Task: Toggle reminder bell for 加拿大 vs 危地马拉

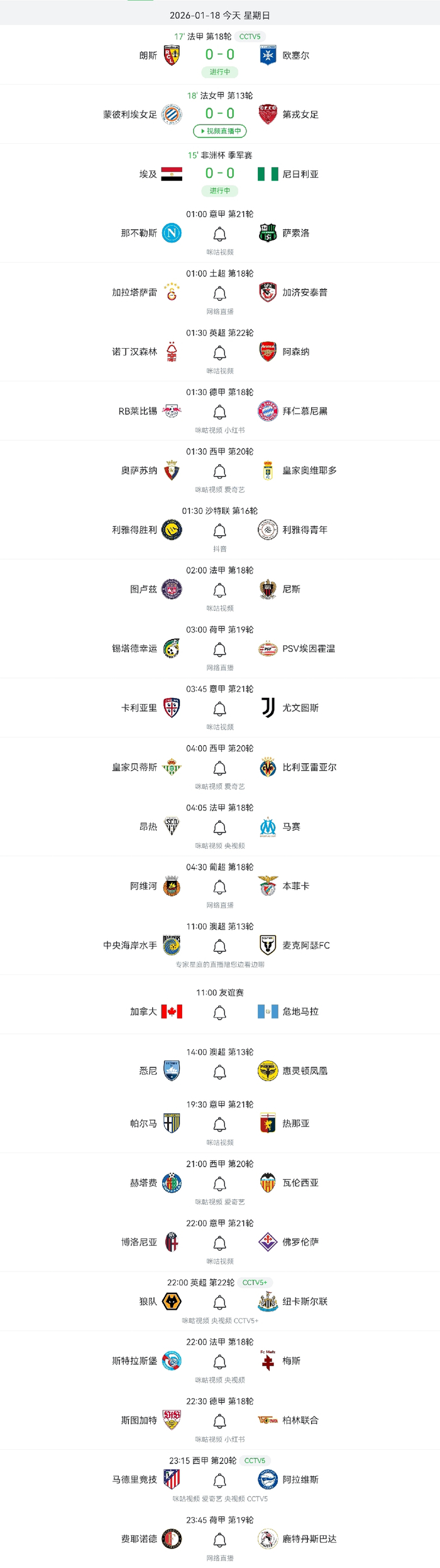Action: 219,1013
